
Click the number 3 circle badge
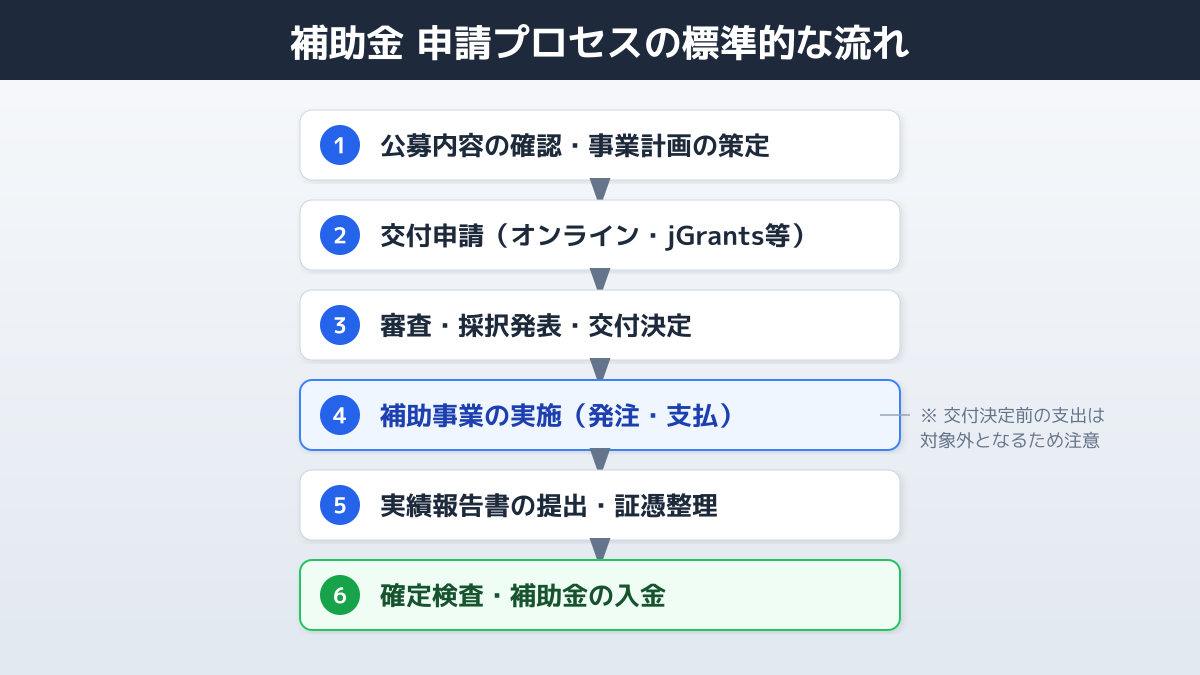(x=339, y=325)
